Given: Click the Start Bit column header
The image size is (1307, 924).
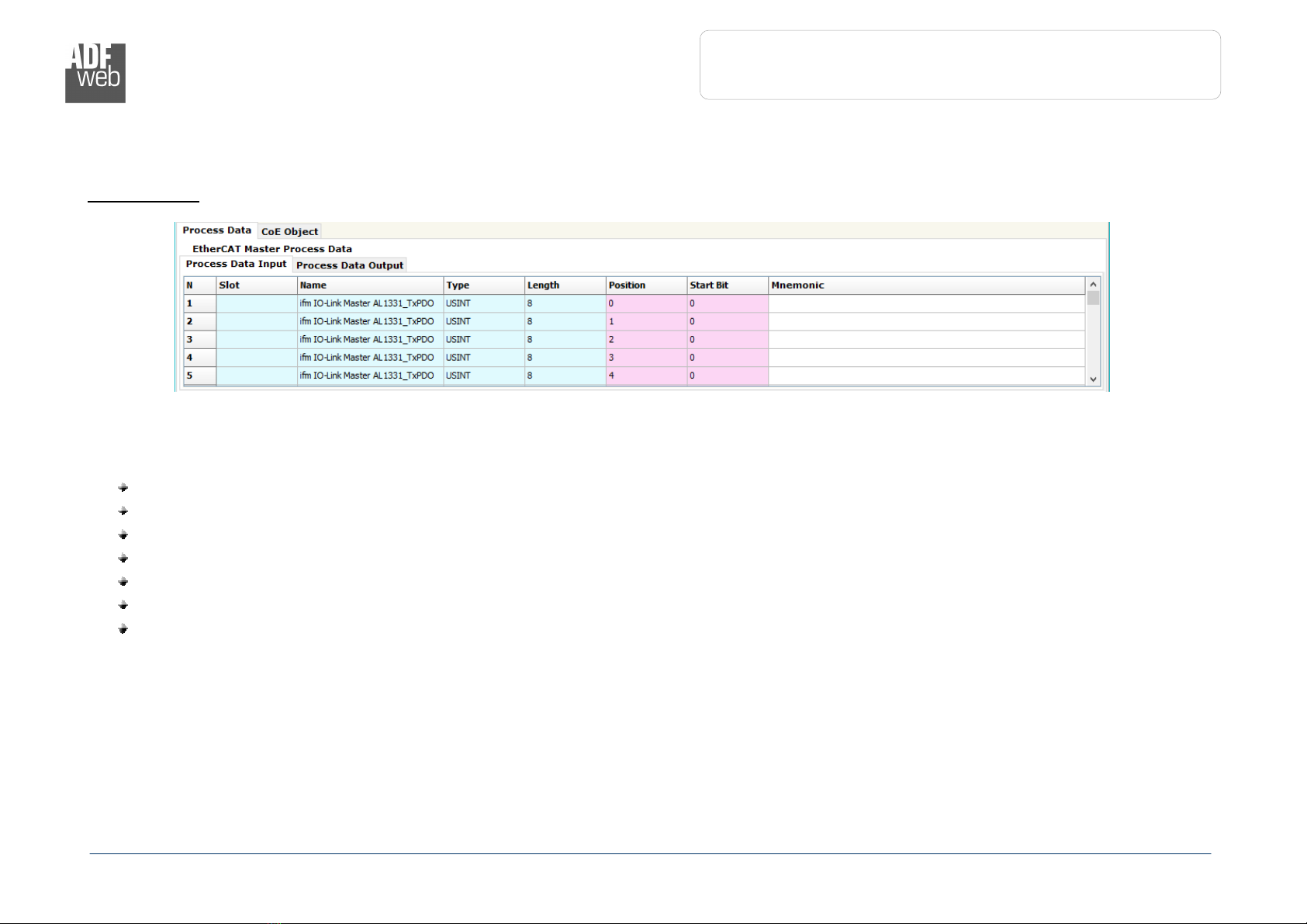Looking at the screenshot, I should click(728, 285).
